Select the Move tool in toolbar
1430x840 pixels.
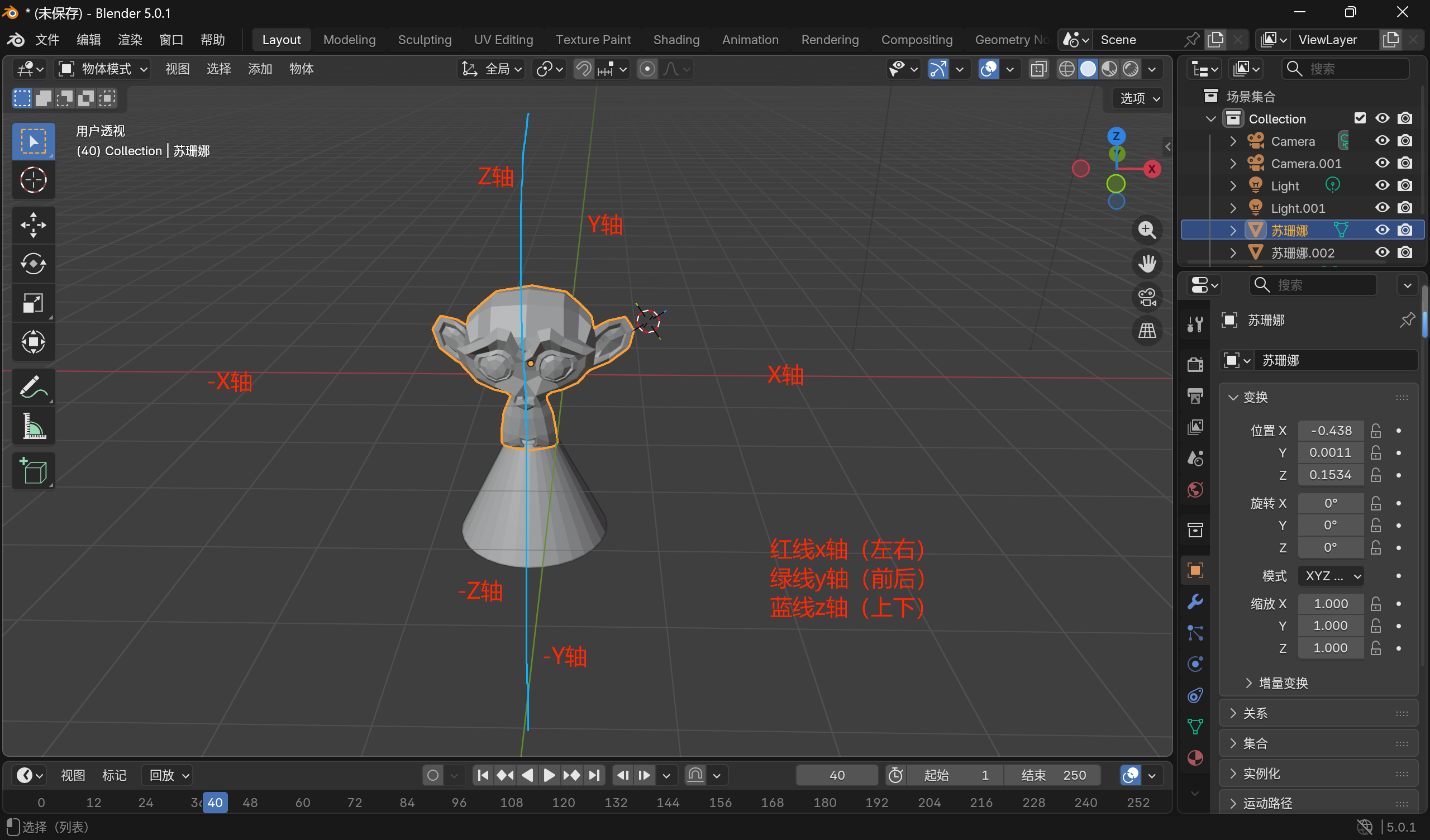click(33, 225)
